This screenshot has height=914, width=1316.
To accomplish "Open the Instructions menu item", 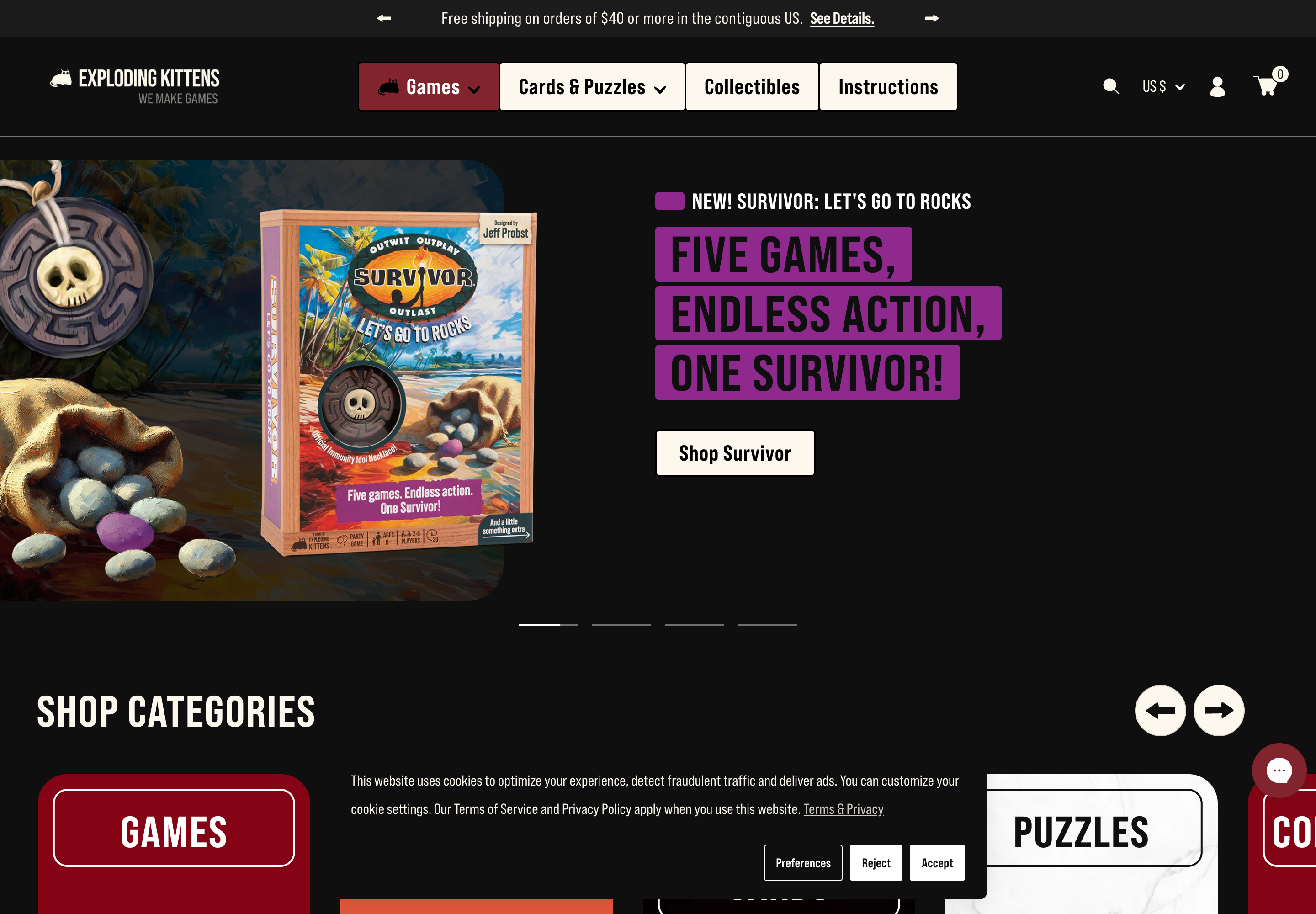I will pyautogui.click(x=888, y=86).
